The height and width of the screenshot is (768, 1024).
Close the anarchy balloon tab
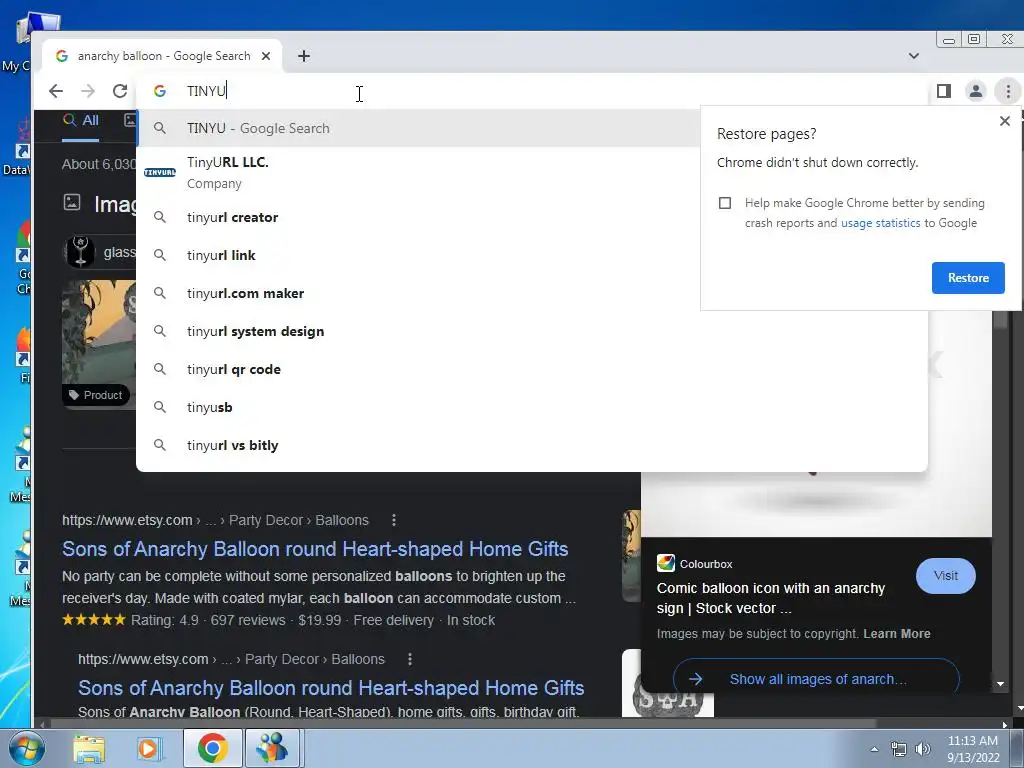tap(266, 56)
